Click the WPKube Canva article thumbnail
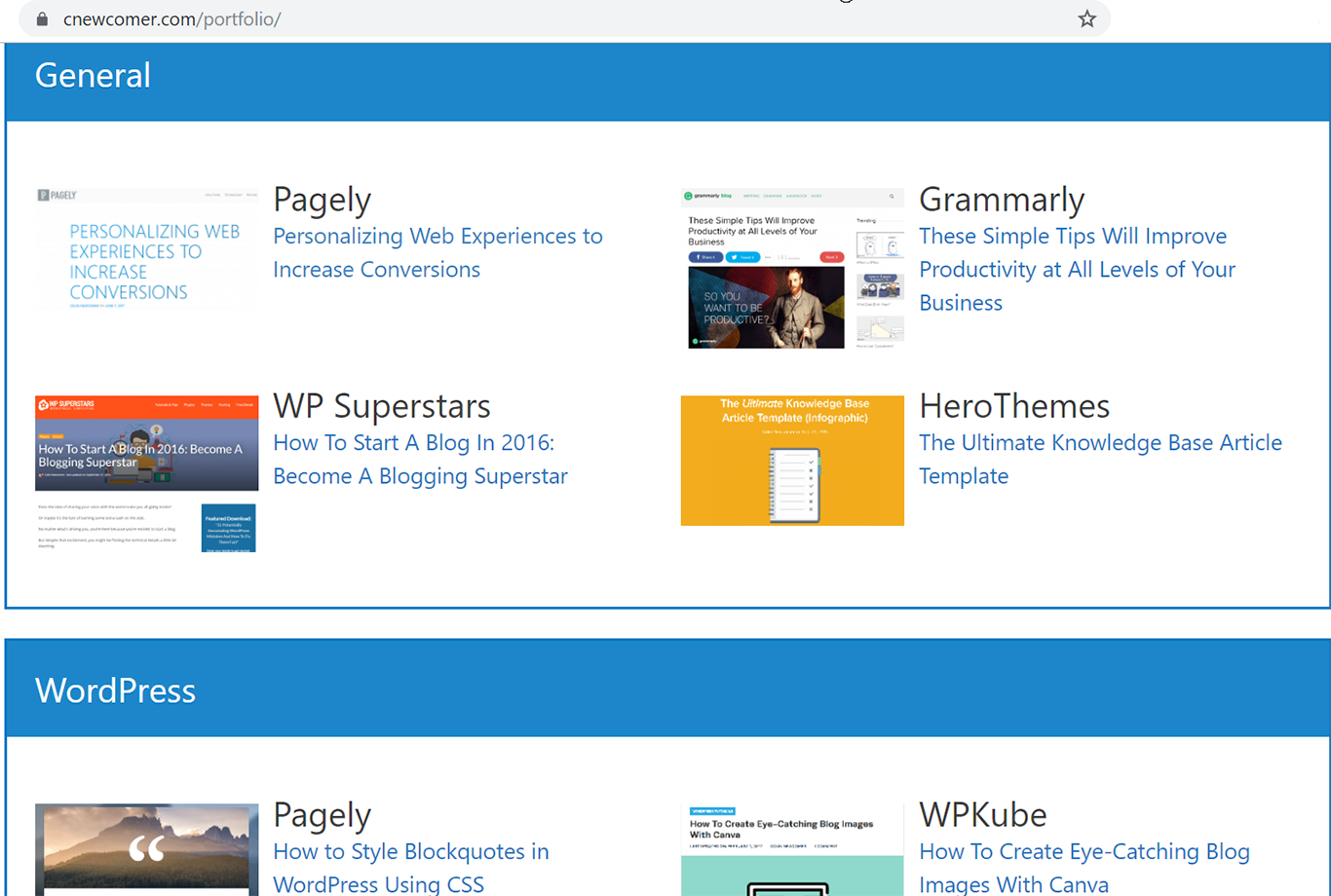 coord(792,850)
